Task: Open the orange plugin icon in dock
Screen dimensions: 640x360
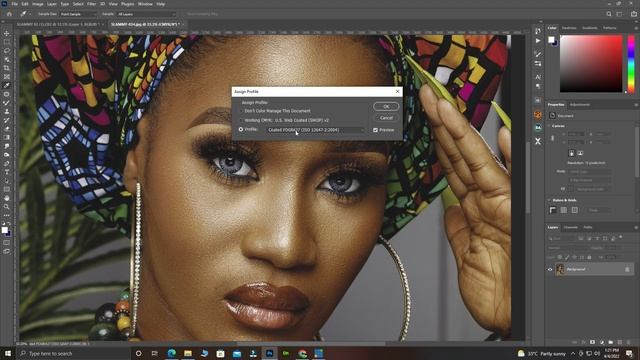Action: click(538, 115)
